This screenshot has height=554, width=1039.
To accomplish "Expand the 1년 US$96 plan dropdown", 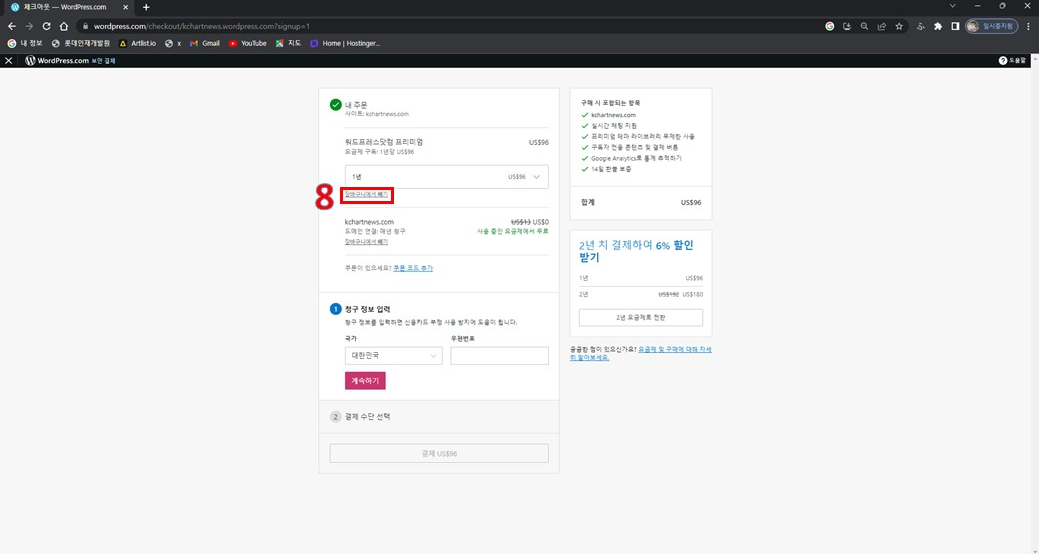I will click(447, 177).
